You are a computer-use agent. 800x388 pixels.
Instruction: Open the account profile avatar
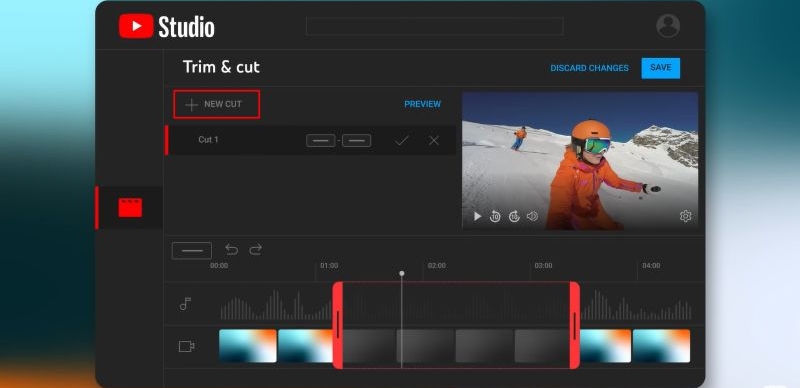[x=668, y=26]
